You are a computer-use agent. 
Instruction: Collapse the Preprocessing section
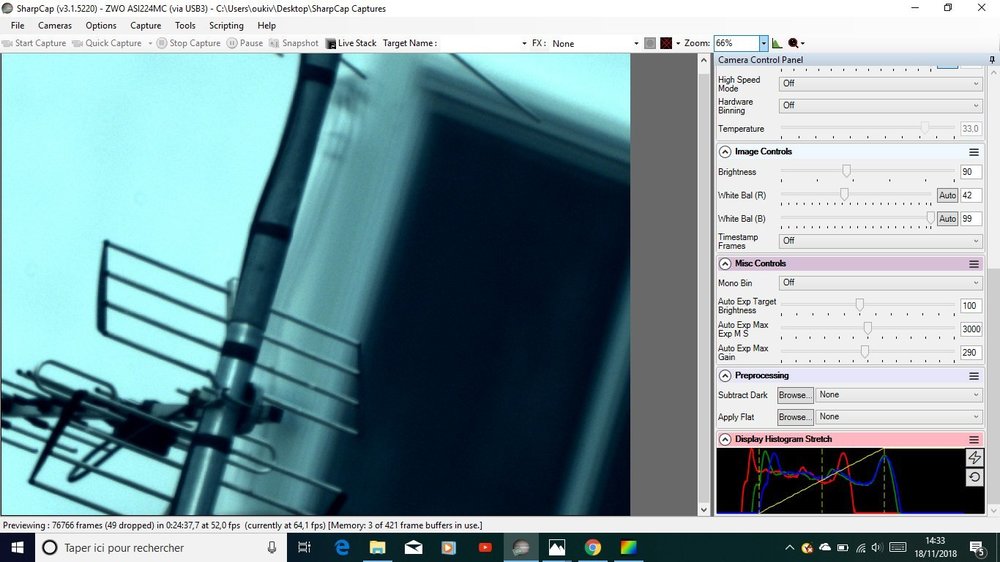point(725,376)
